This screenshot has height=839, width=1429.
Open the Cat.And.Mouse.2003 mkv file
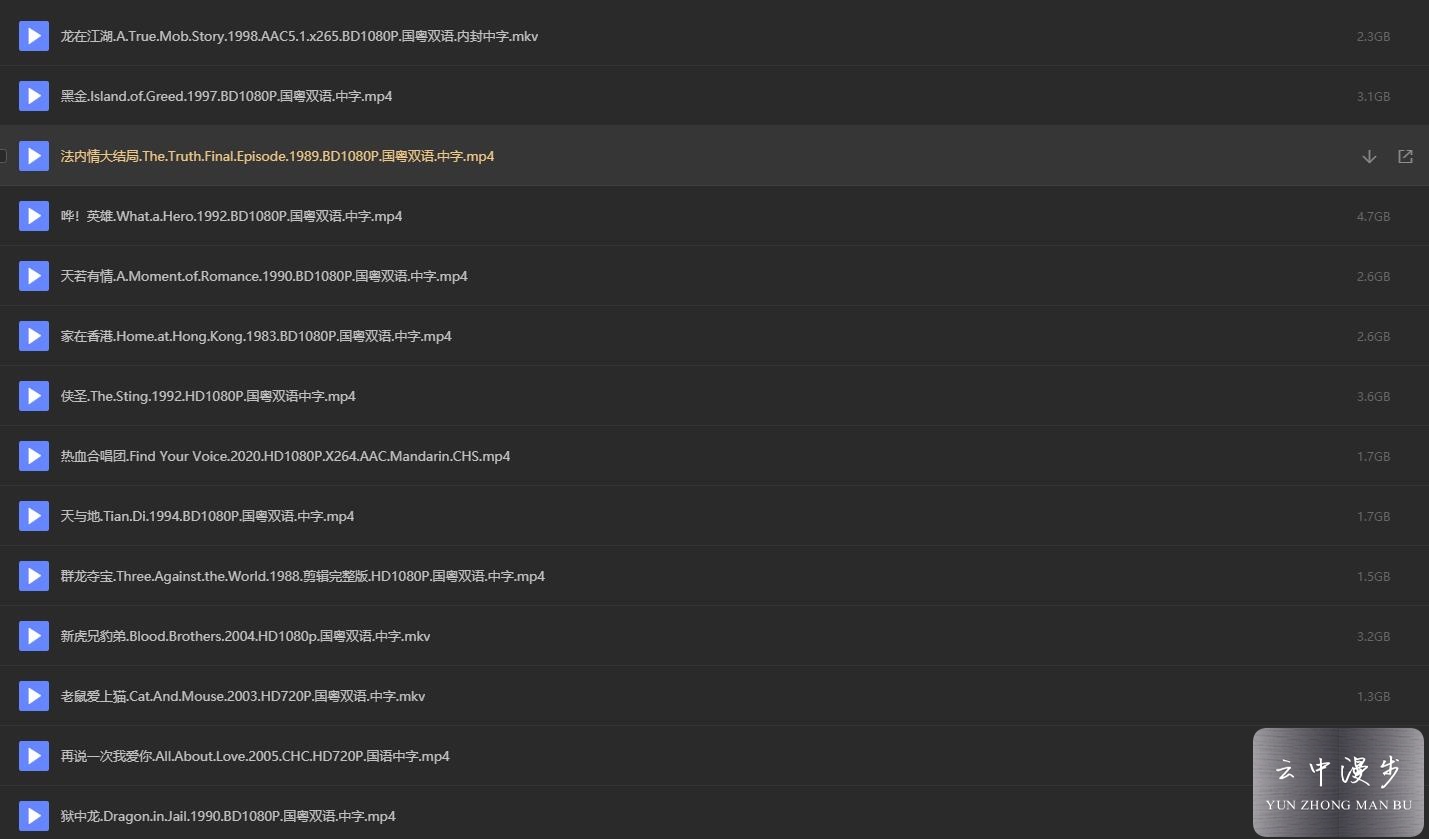[243, 696]
